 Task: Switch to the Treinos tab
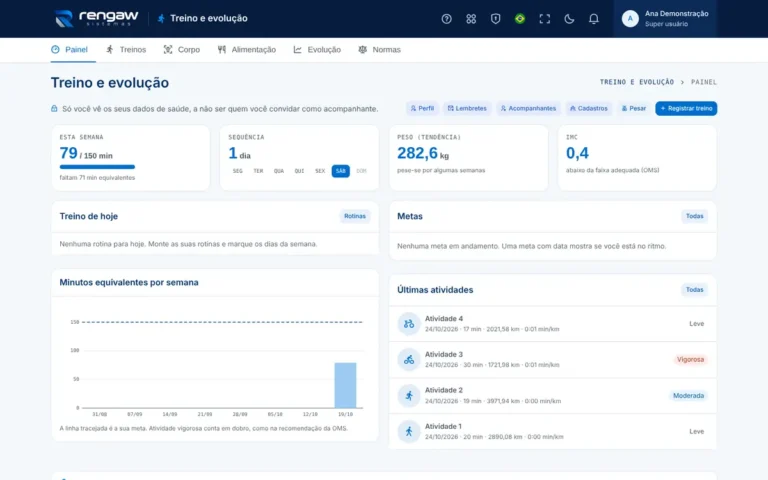click(126, 49)
